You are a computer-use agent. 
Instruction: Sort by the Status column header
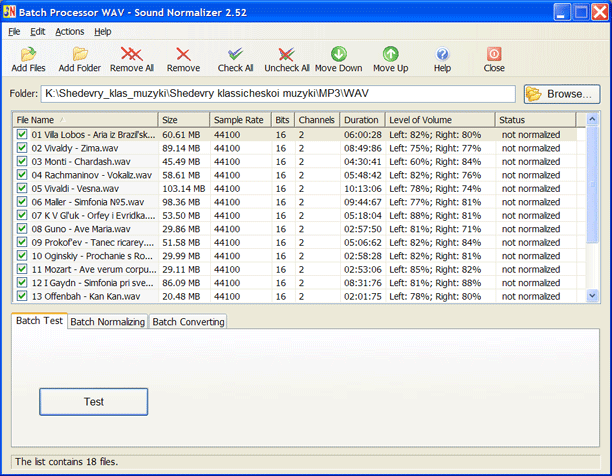536,120
